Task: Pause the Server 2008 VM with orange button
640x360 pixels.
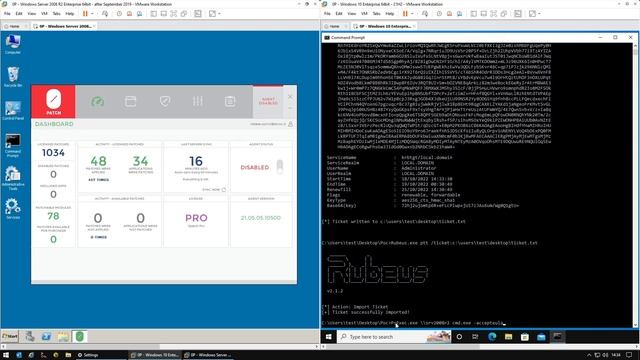Action: coord(85,13)
